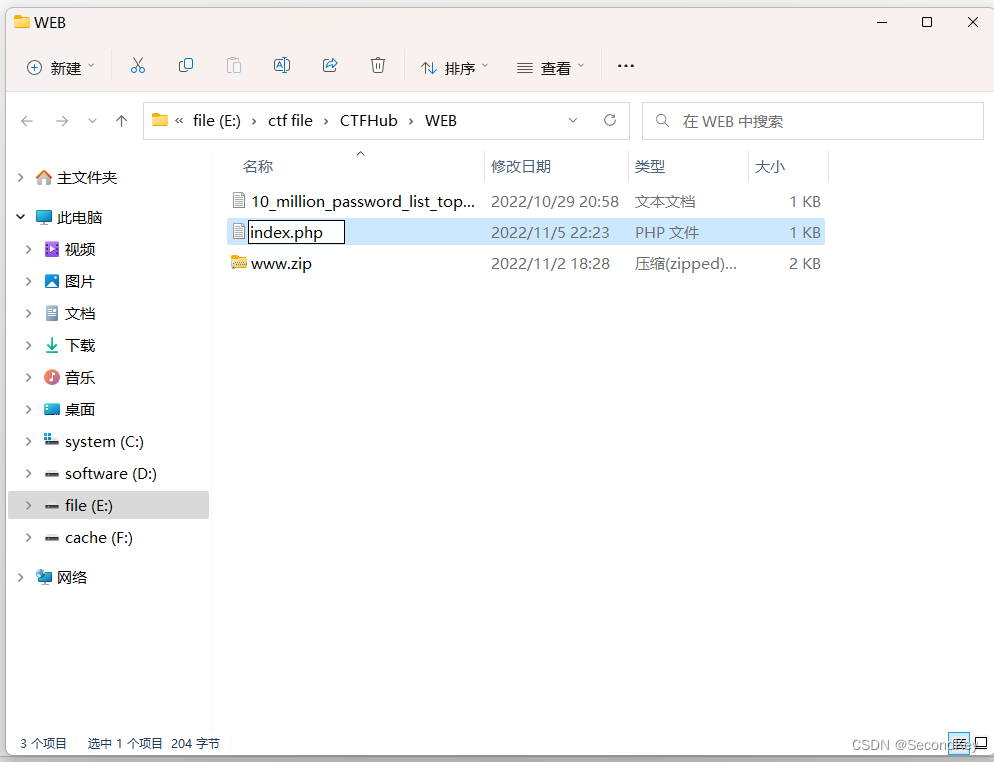The height and width of the screenshot is (762, 994).
Task: Select the Rename icon
Action: point(282,65)
